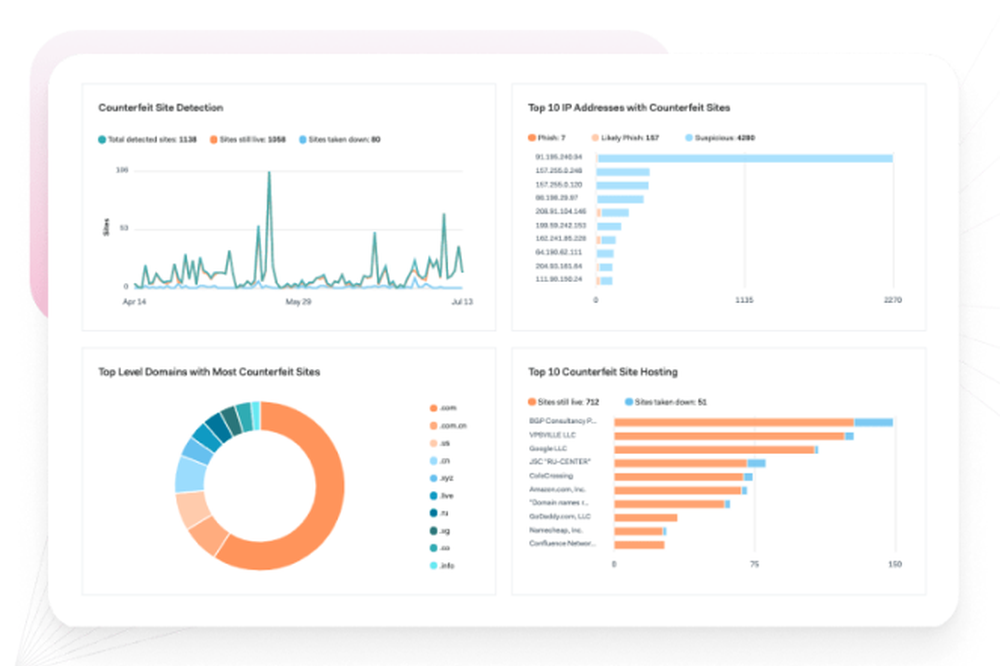
Task: Toggle the Likely Phish legend entry
Action: pyautogui.click(x=625, y=138)
